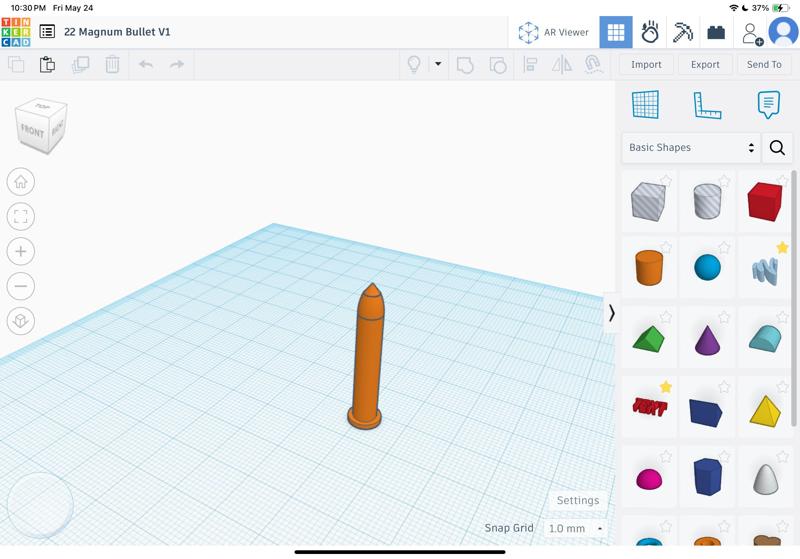Open the Bricks mode icon
The height and width of the screenshot is (559, 800).
(716, 33)
